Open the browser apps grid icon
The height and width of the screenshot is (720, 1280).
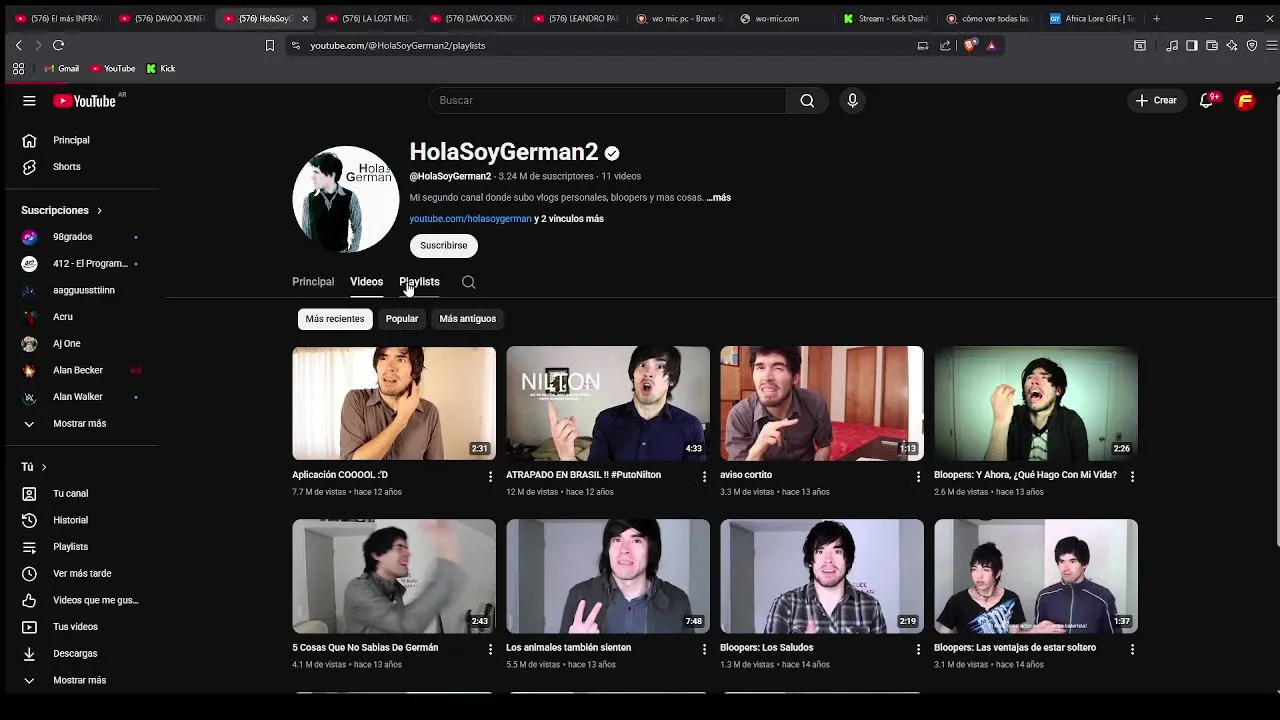pos(18,69)
